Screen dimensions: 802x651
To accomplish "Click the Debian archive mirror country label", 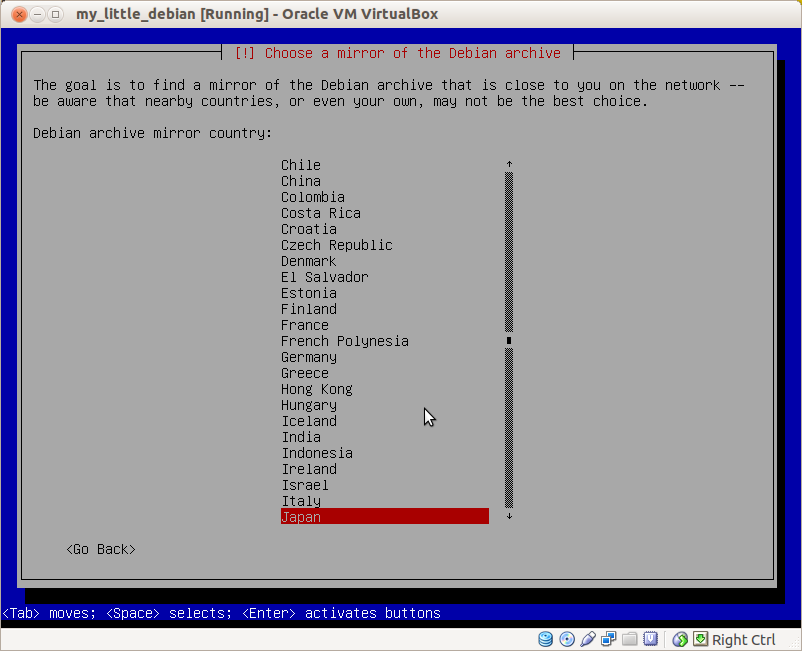I will pos(152,133).
